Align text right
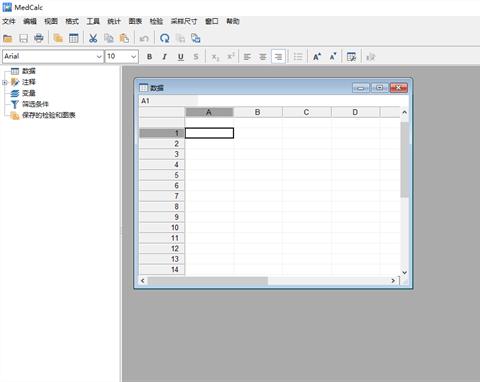 point(278,57)
